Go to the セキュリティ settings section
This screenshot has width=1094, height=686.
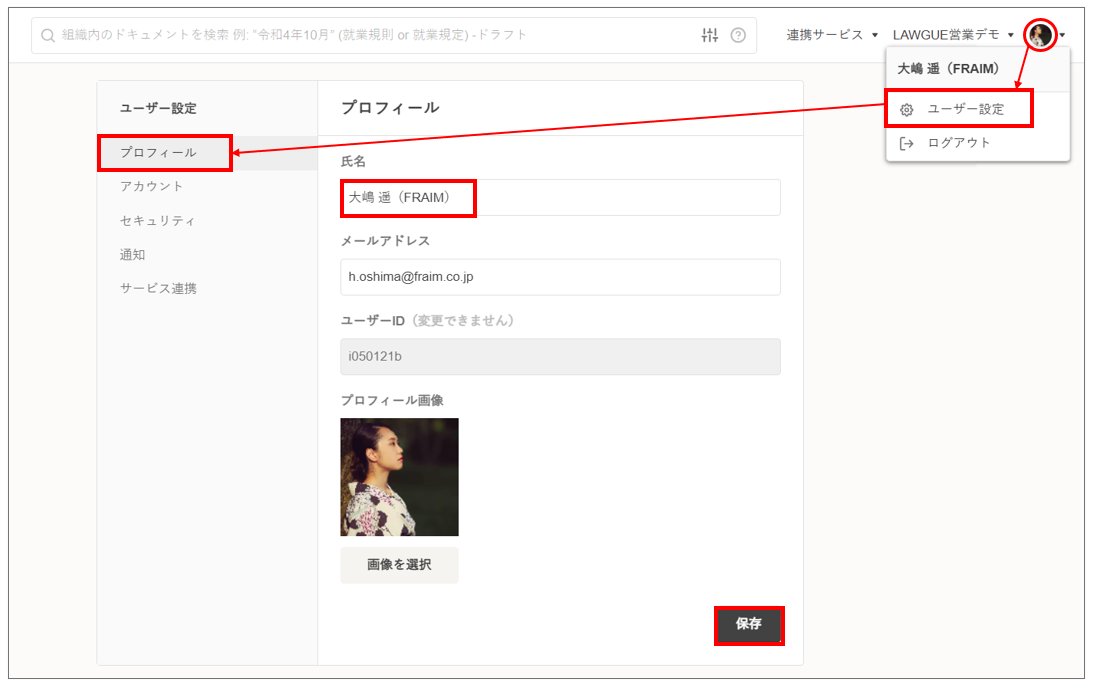pyautogui.click(x=158, y=220)
